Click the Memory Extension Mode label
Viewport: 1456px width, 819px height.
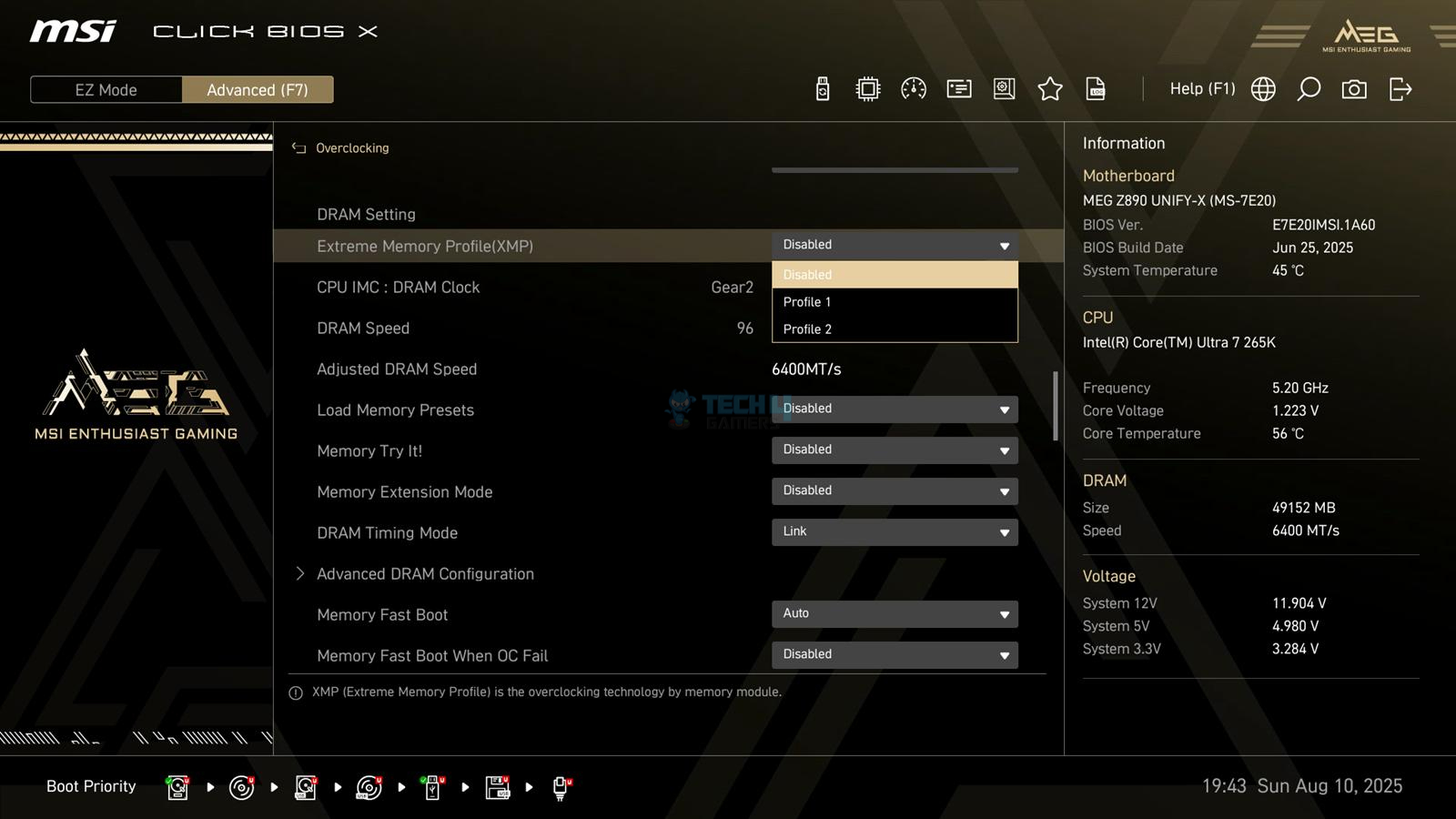405,492
